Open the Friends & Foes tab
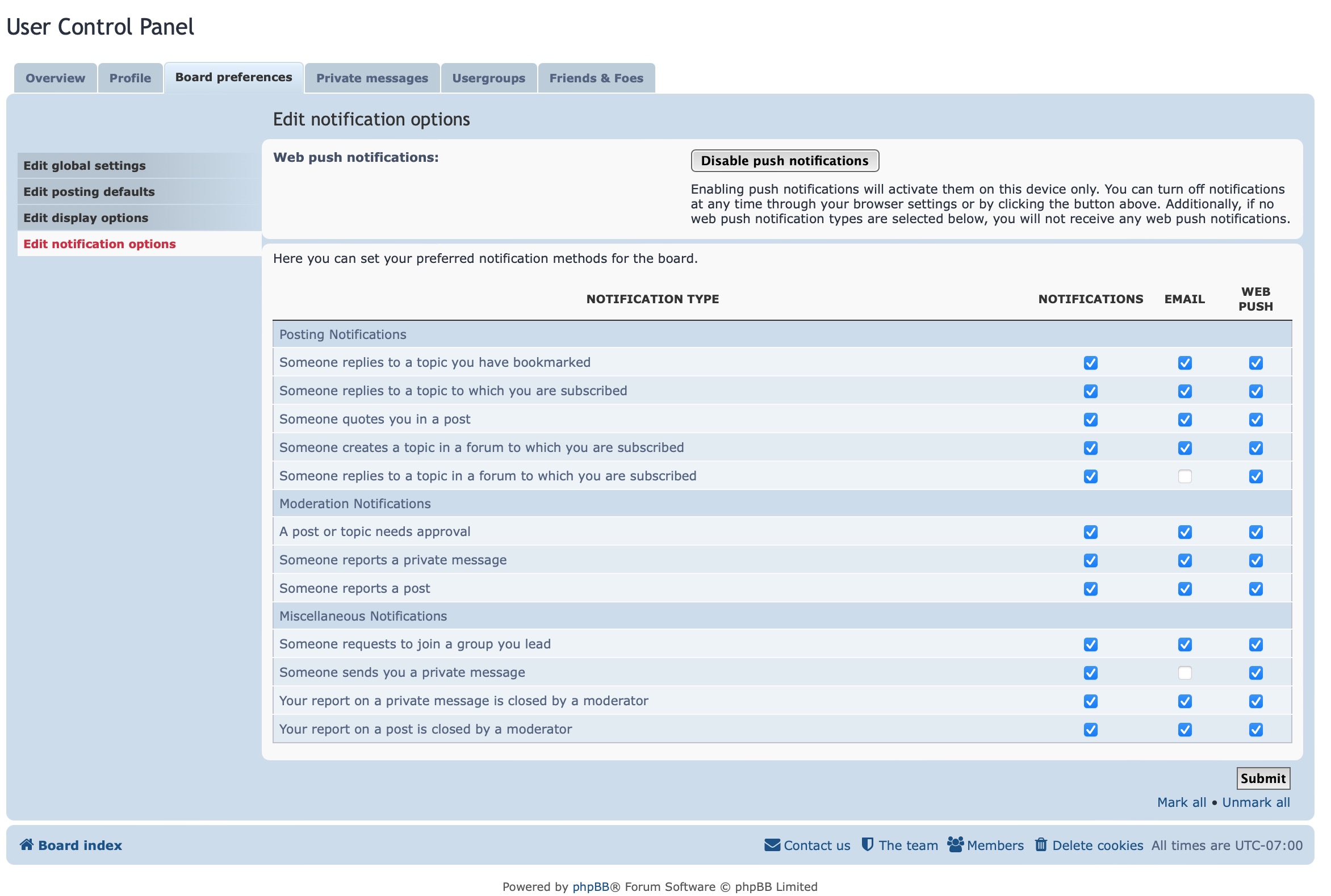 [x=596, y=78]
